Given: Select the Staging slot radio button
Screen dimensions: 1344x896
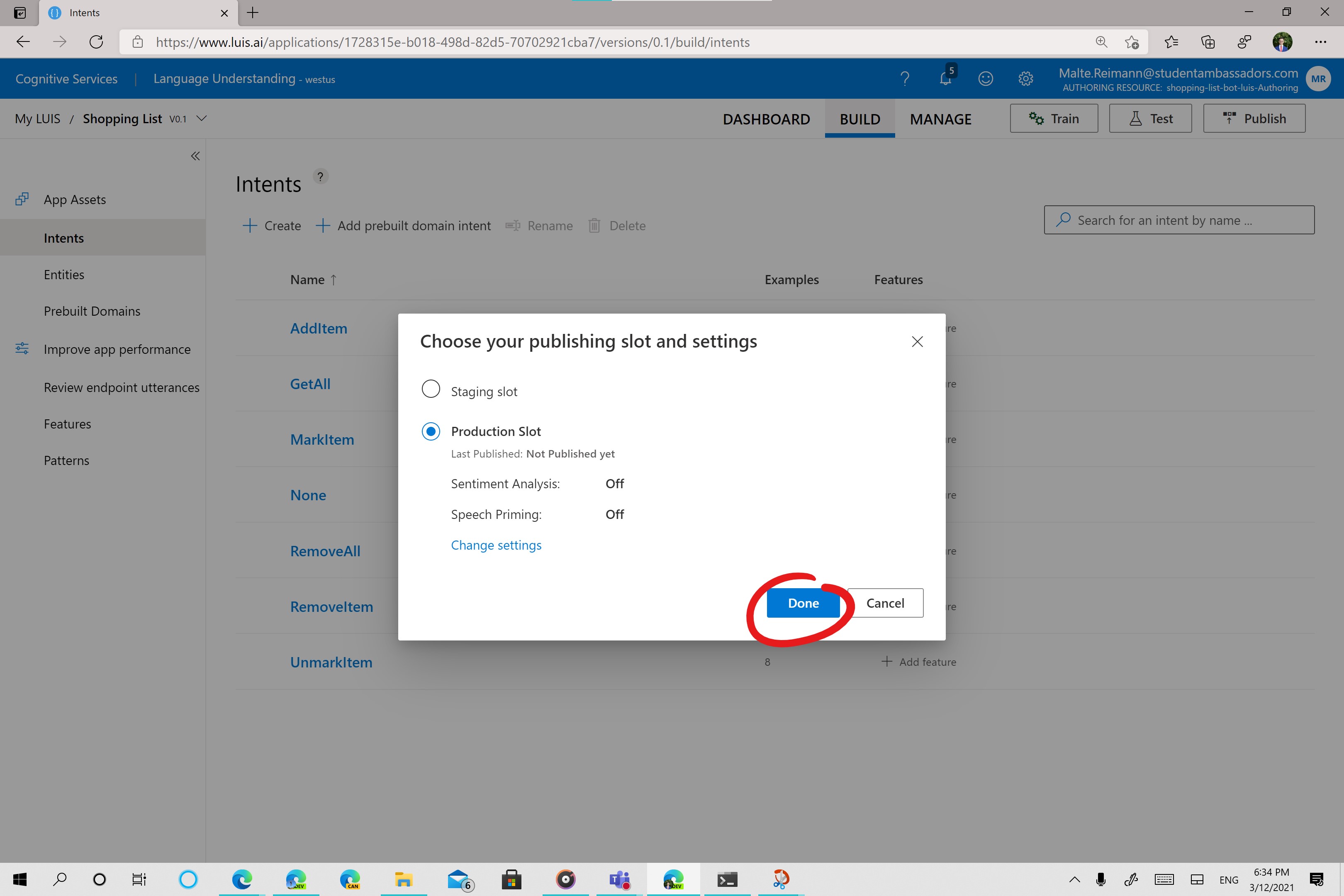Looking at the screenshot, I should tap(431, 389).
